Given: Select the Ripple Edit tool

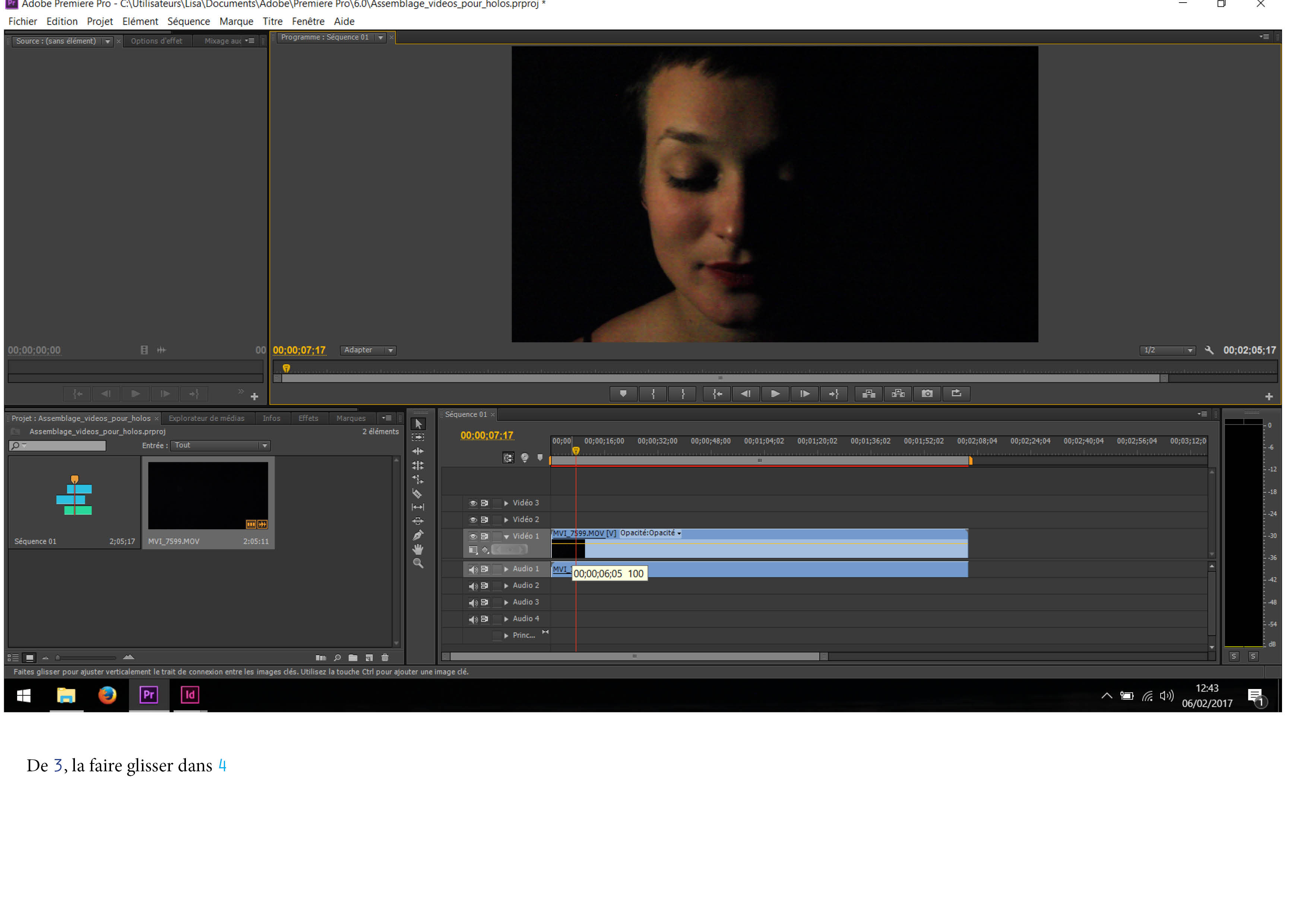Looking at the screenshot, I should point(418,451).
